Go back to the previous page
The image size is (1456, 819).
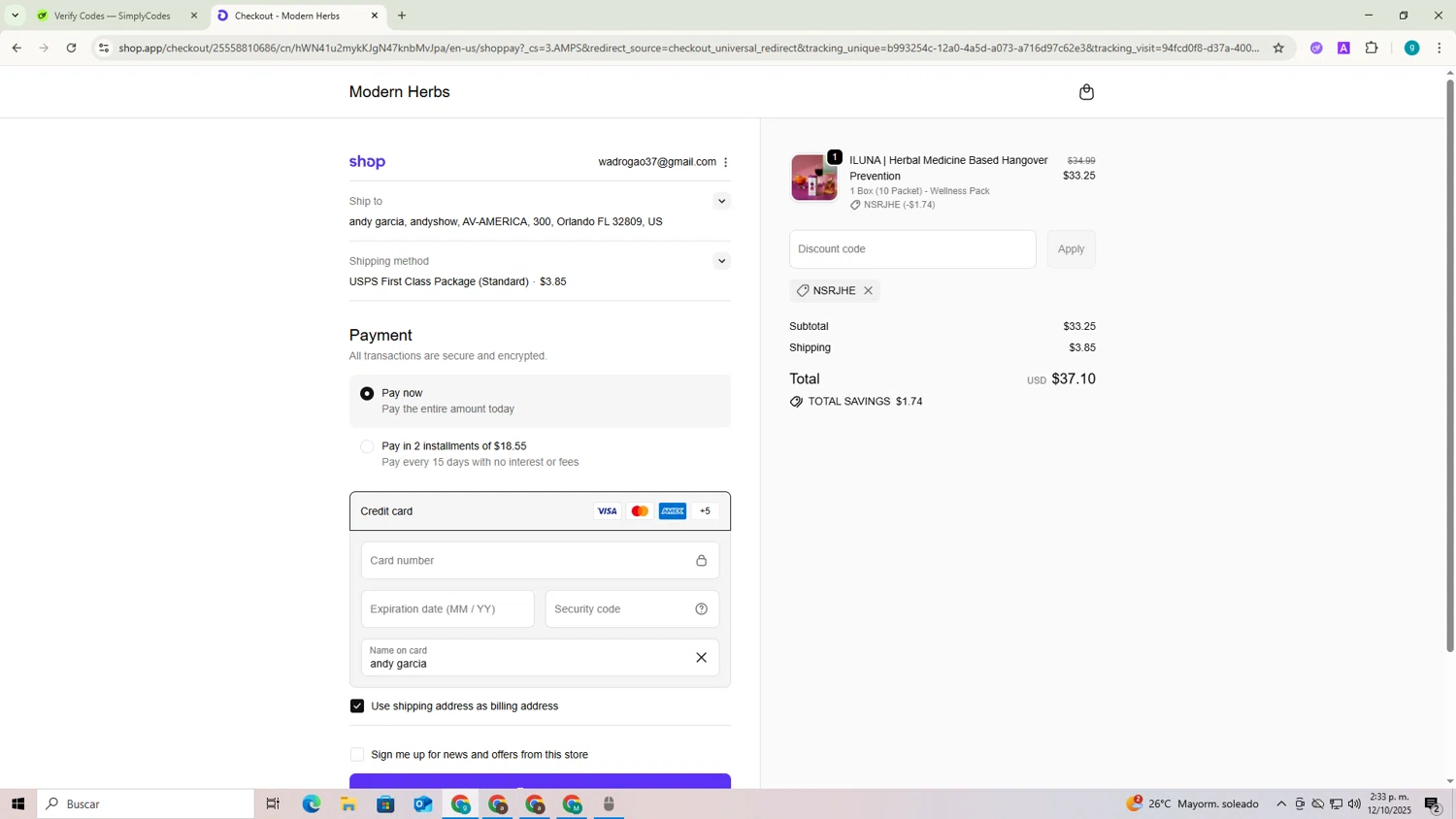pos(17,48)
